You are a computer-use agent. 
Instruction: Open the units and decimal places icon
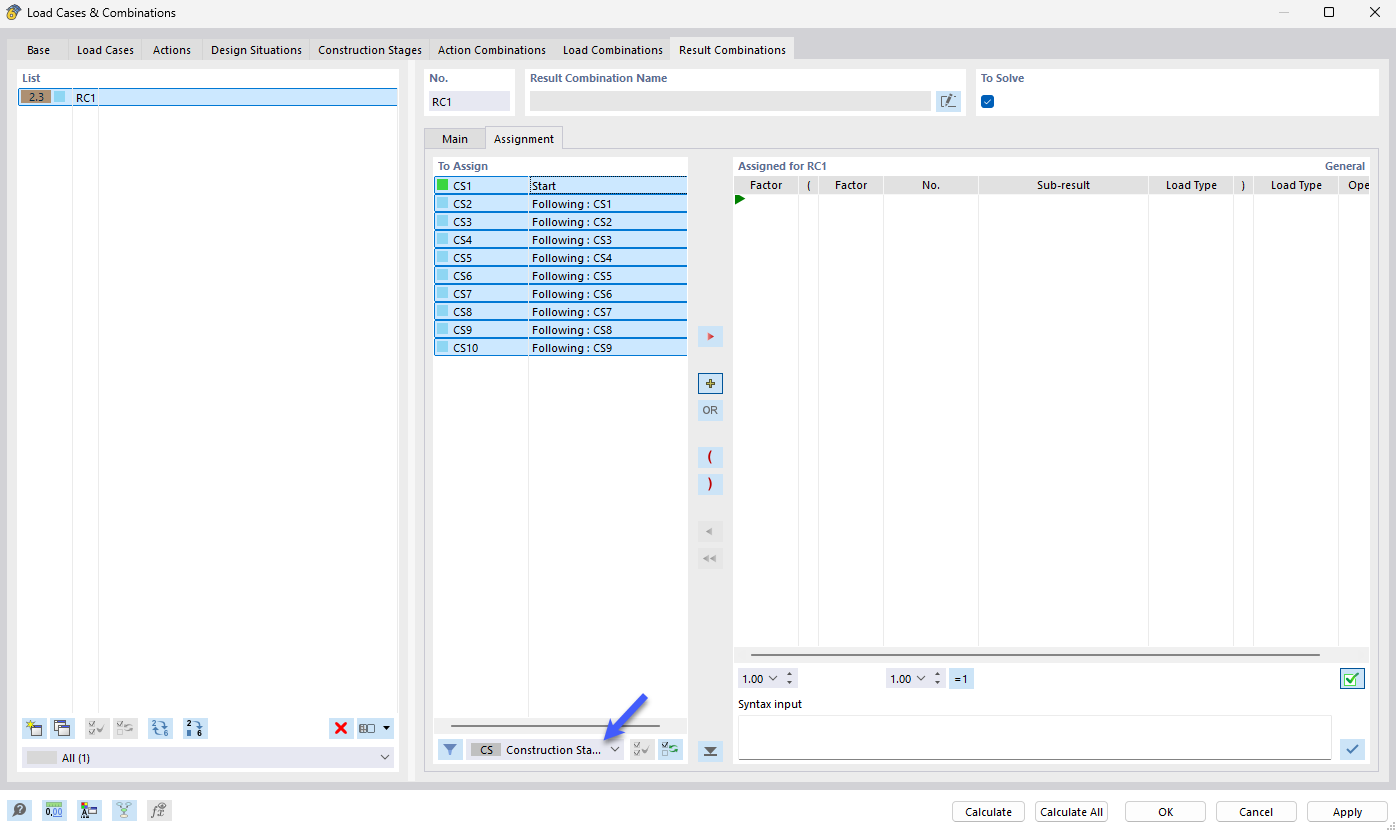[x=54, y=811]
